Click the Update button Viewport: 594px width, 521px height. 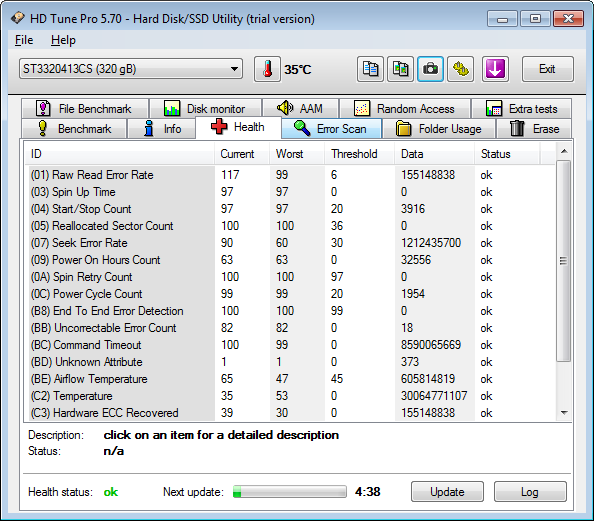pos(447,492)
